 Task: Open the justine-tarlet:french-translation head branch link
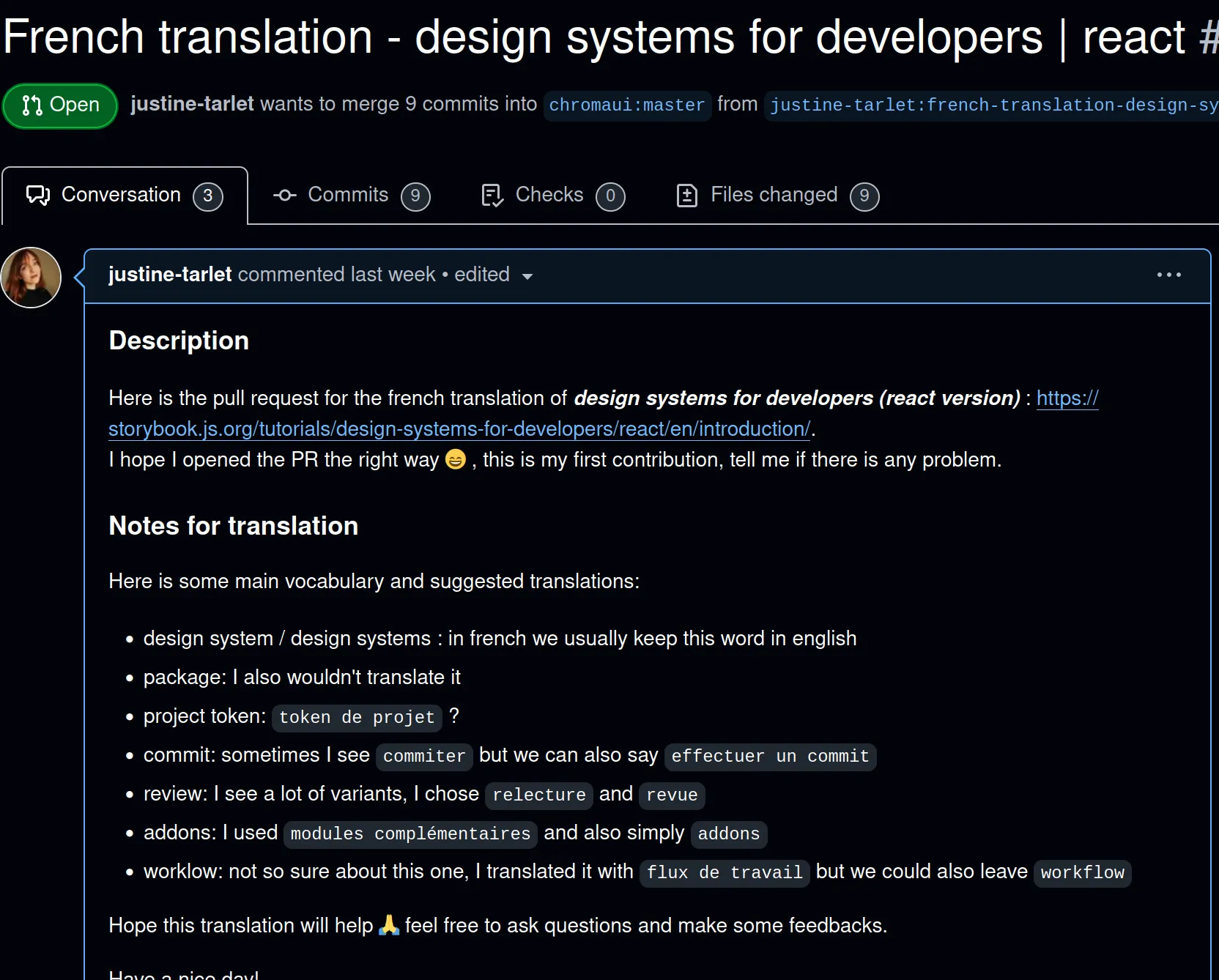[993, 105]
